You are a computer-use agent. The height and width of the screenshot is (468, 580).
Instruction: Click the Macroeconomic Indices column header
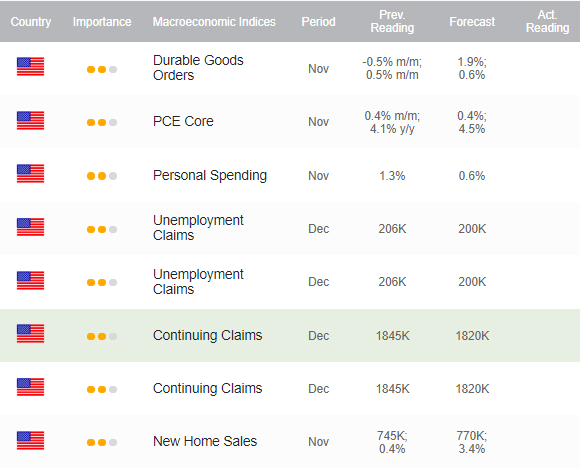tap(214, 22)
